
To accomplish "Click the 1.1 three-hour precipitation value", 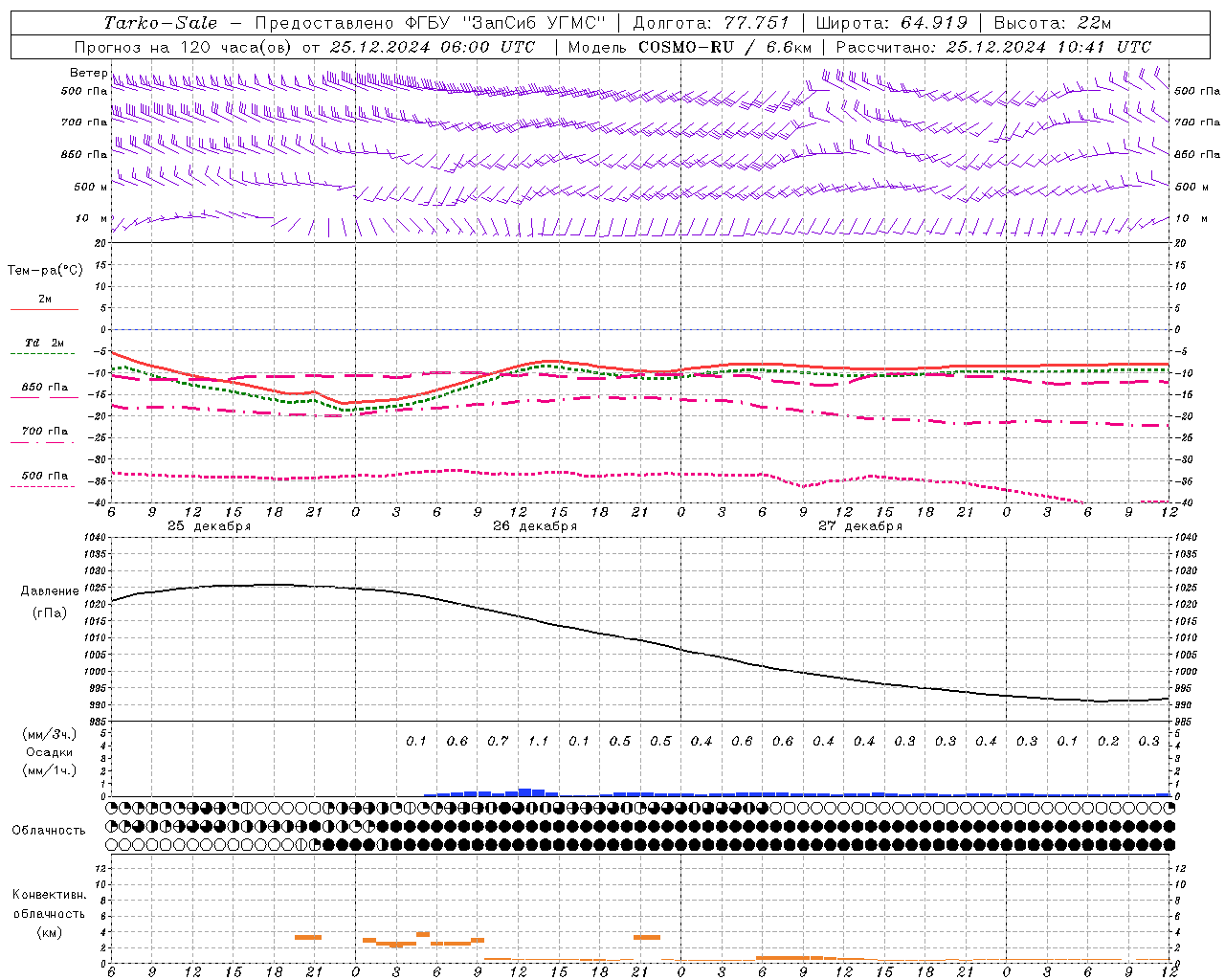I will [x=539, y=741].
